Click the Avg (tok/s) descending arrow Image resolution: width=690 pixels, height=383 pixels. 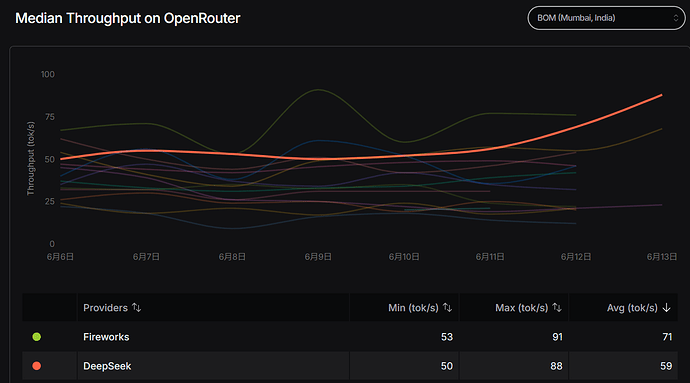pos(667,308)
